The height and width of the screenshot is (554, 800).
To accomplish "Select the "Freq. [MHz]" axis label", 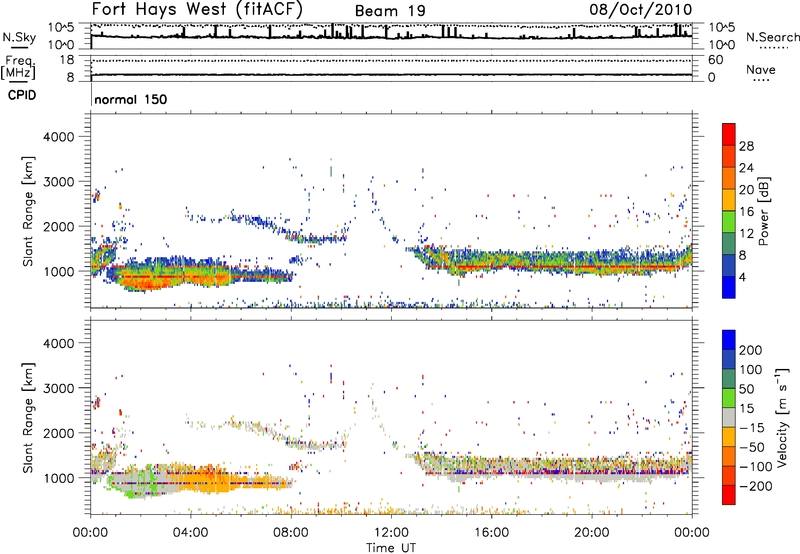I will coord(19,67).
